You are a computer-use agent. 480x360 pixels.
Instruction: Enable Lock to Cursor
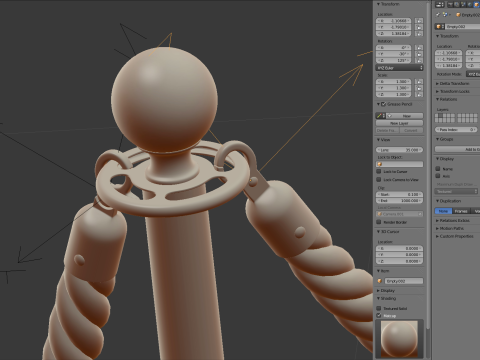pyautogui.click(x=379, y=171)
